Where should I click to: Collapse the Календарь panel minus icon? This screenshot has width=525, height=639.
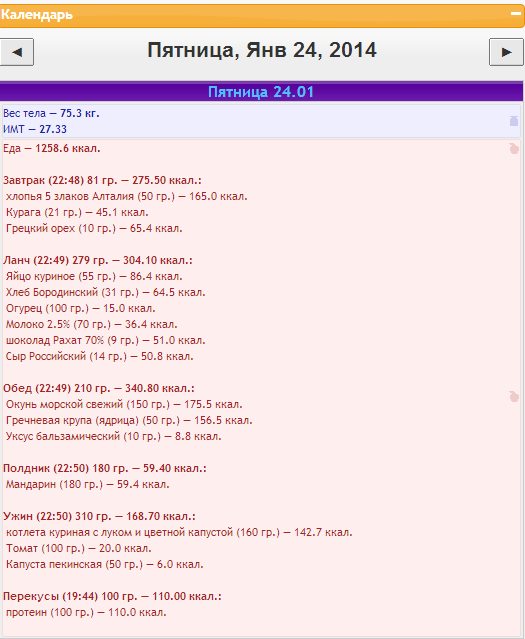pyautogui.click(x=515, y=13)
